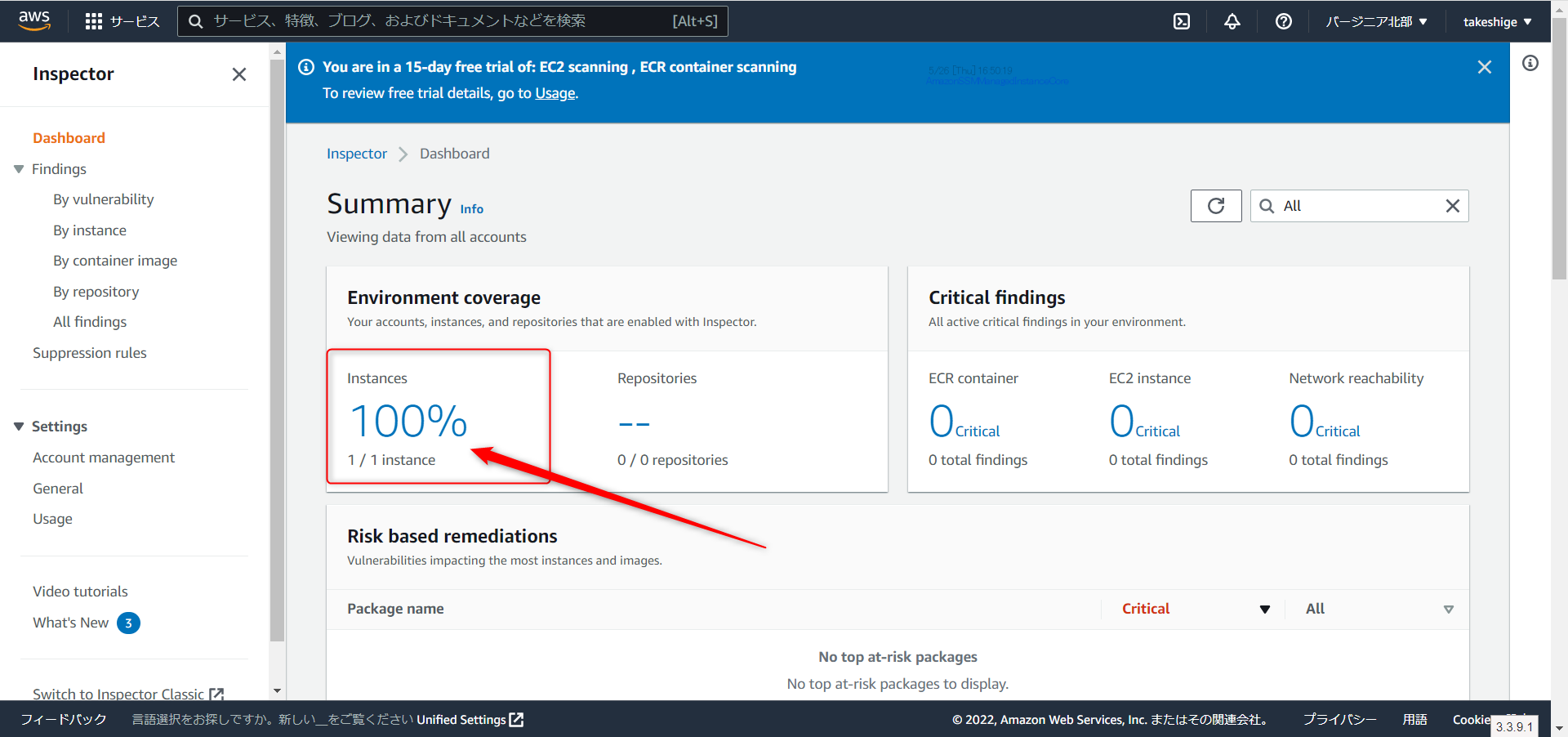Open Usage in sidebar
Screen dimensions: 1568x737
52,519
